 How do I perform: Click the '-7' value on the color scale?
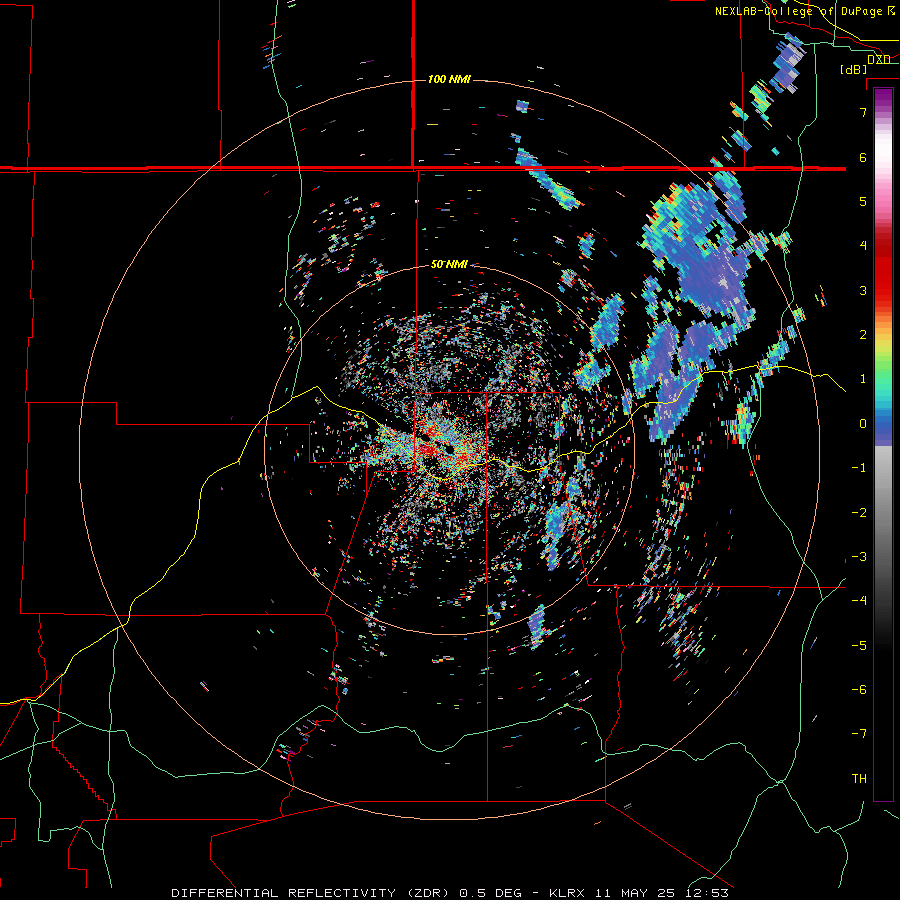pyautogui.click(x=859, y=734)
